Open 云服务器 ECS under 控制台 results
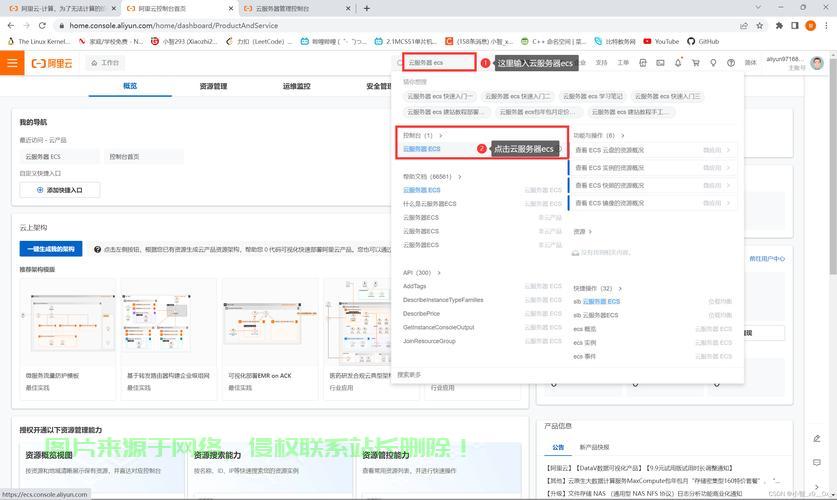Image resolution: width=837 pixels, height=500 pixels. point(422,149)
